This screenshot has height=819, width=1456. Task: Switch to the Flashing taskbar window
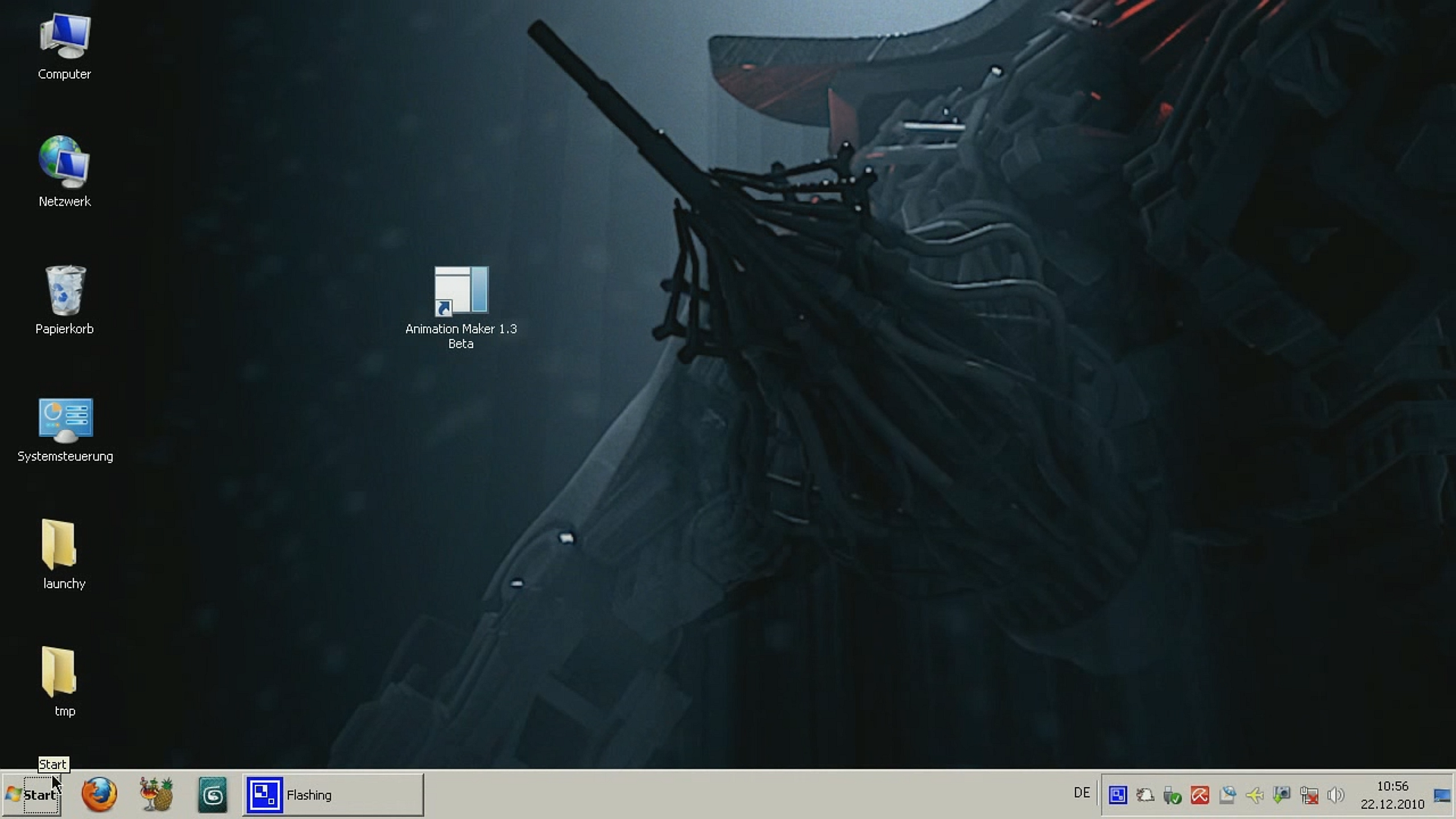tap(332, 795)
